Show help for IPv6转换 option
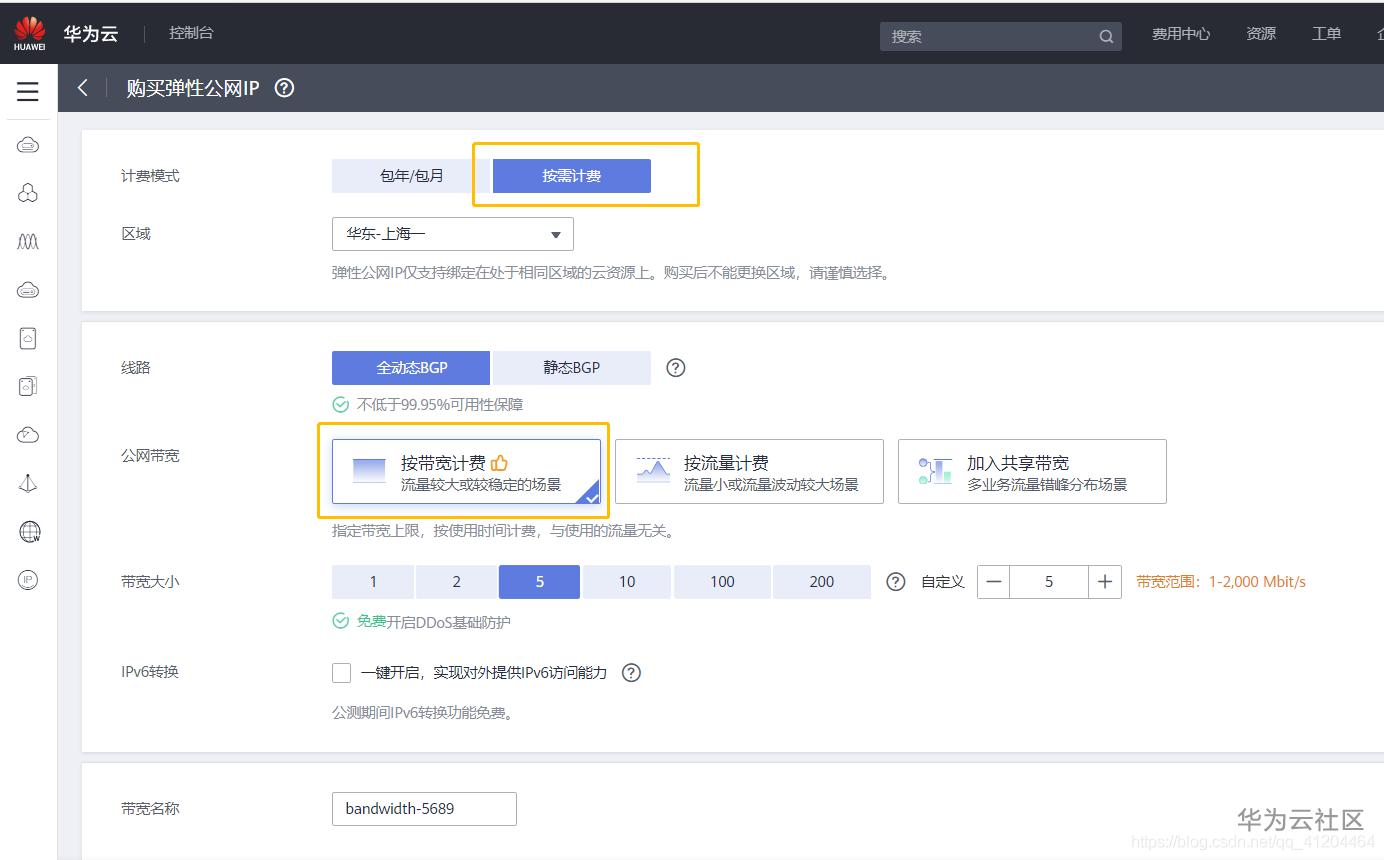1384x860 pixels. coord(631,673)
